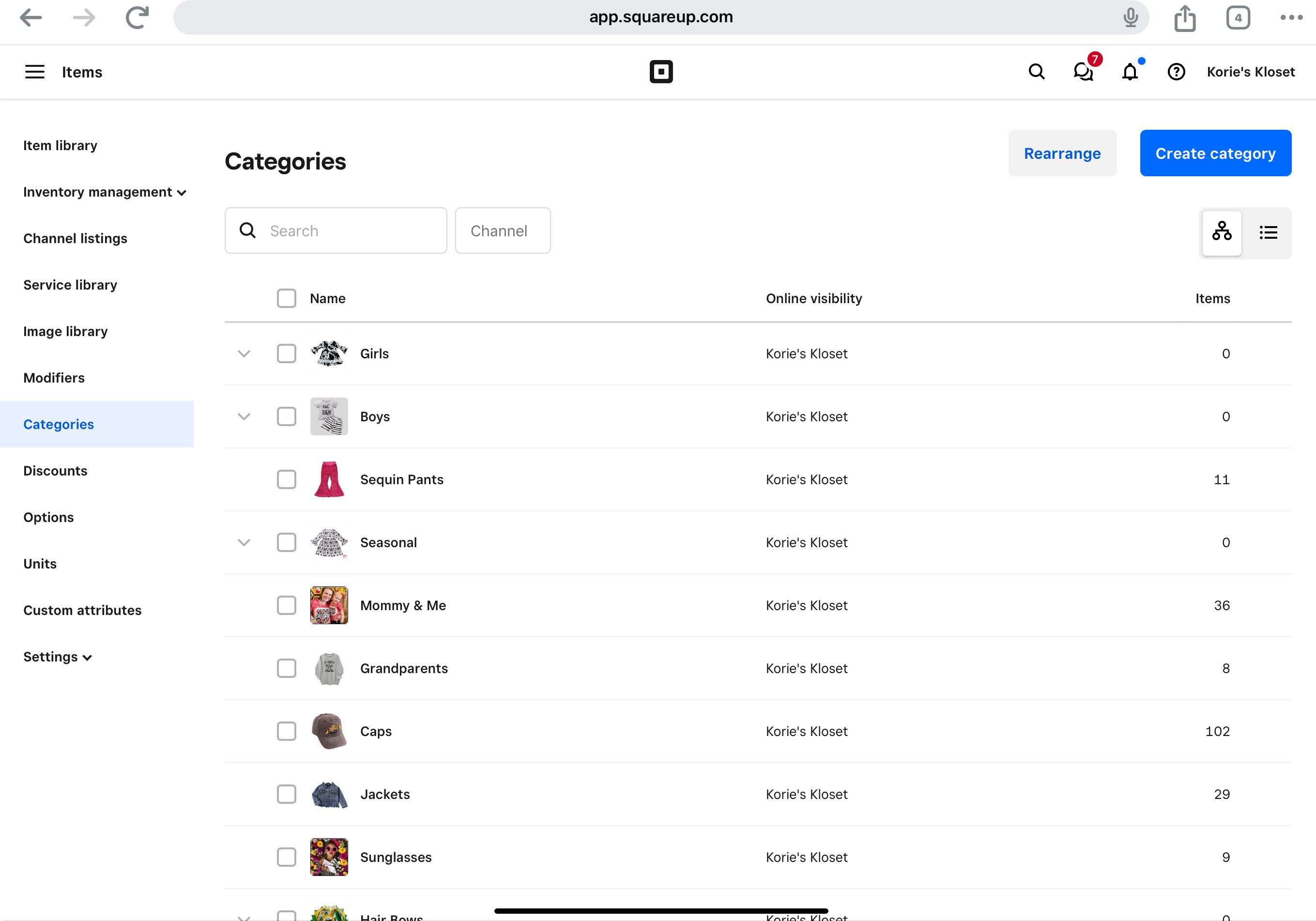Viewport: 1316px width, 921px height.
Task: Go back in the browser
Action: (31, 17)
